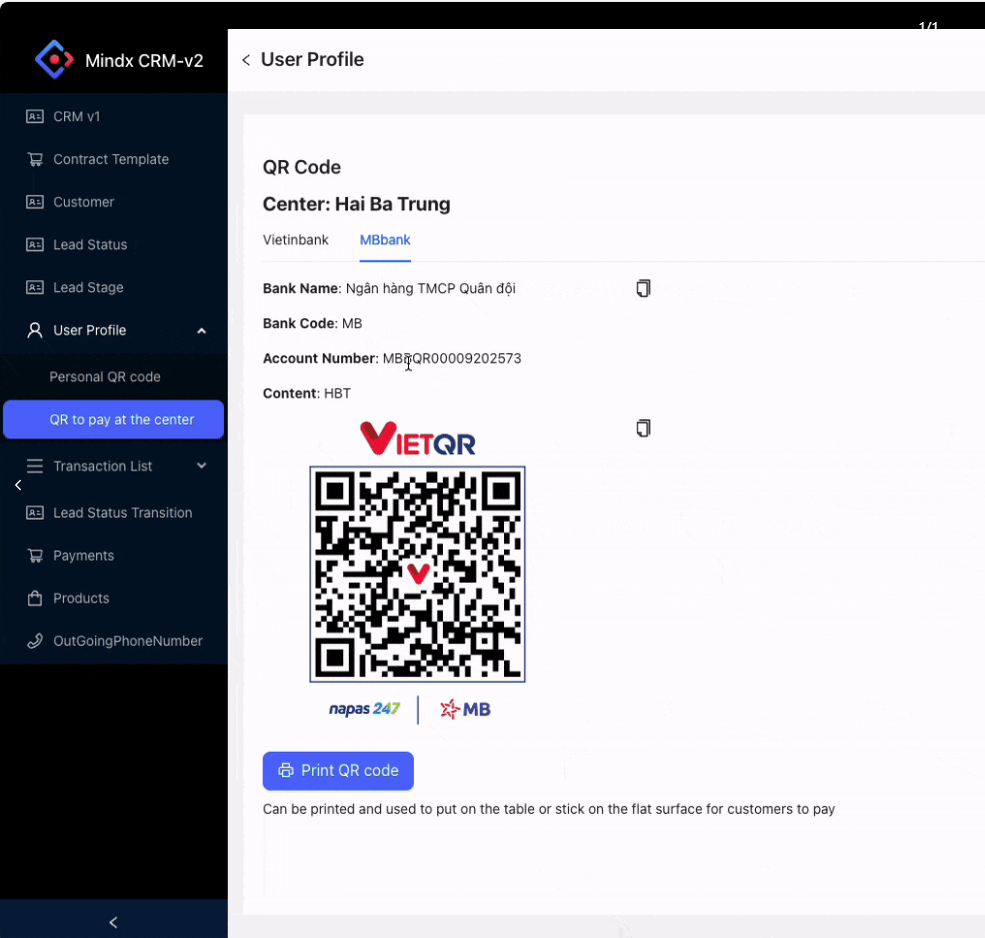
Task: Copy the QR image with copy icon
Action: (643, 428)
